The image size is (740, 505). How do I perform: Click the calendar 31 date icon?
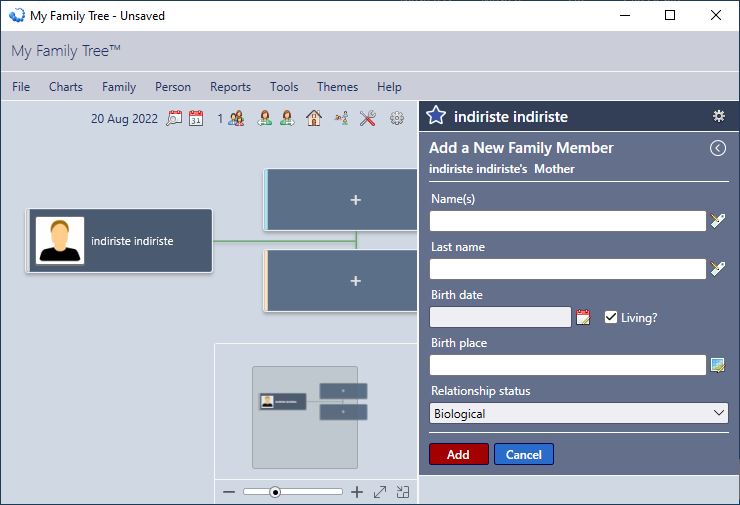click(x=196, y=118)
